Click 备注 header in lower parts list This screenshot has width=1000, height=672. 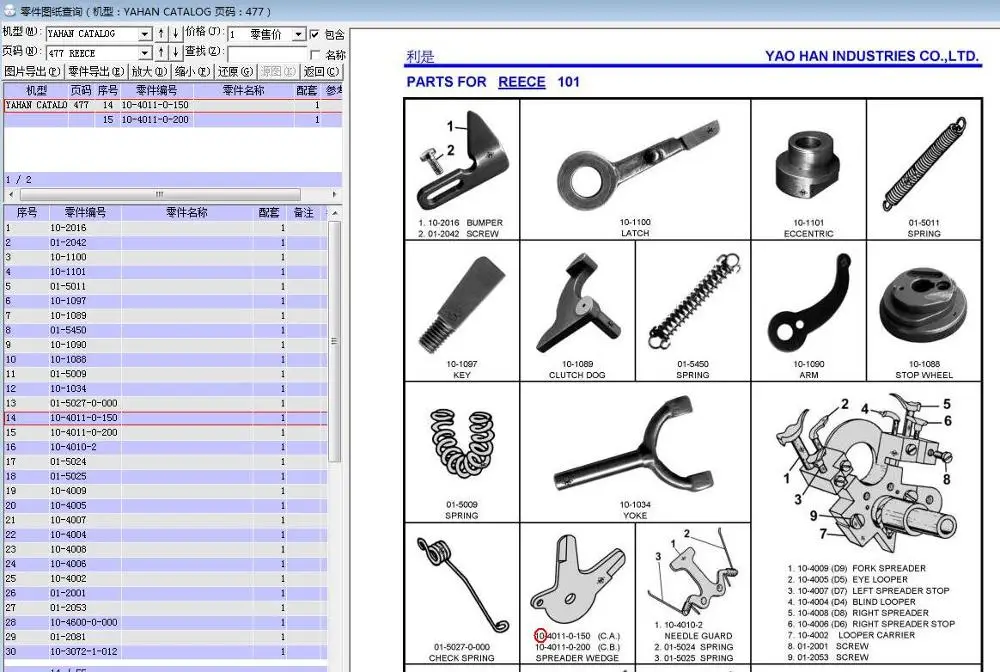pos(304,212)
